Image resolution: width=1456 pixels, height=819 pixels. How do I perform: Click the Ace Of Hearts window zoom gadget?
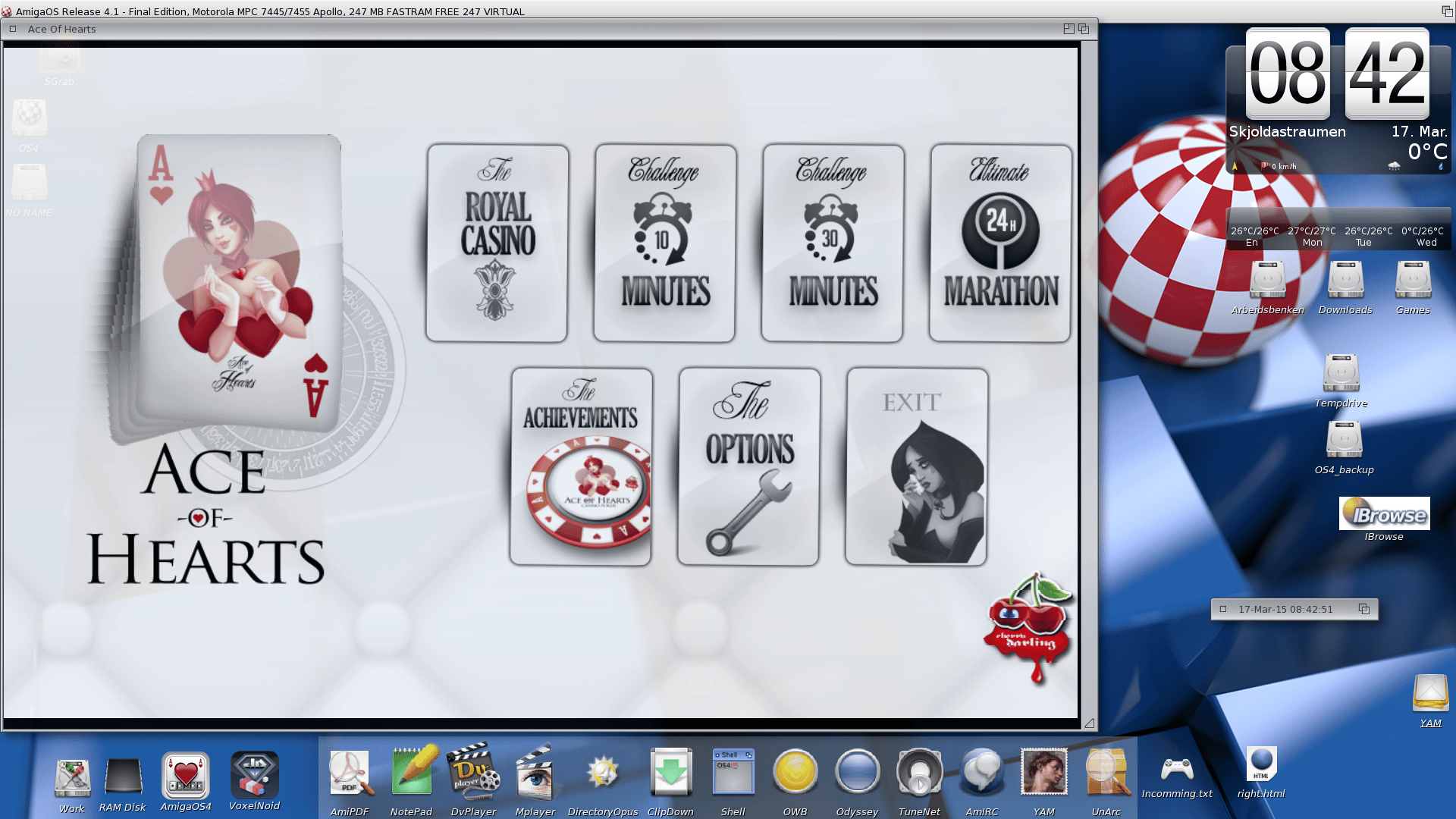[x=1068, y=29]
